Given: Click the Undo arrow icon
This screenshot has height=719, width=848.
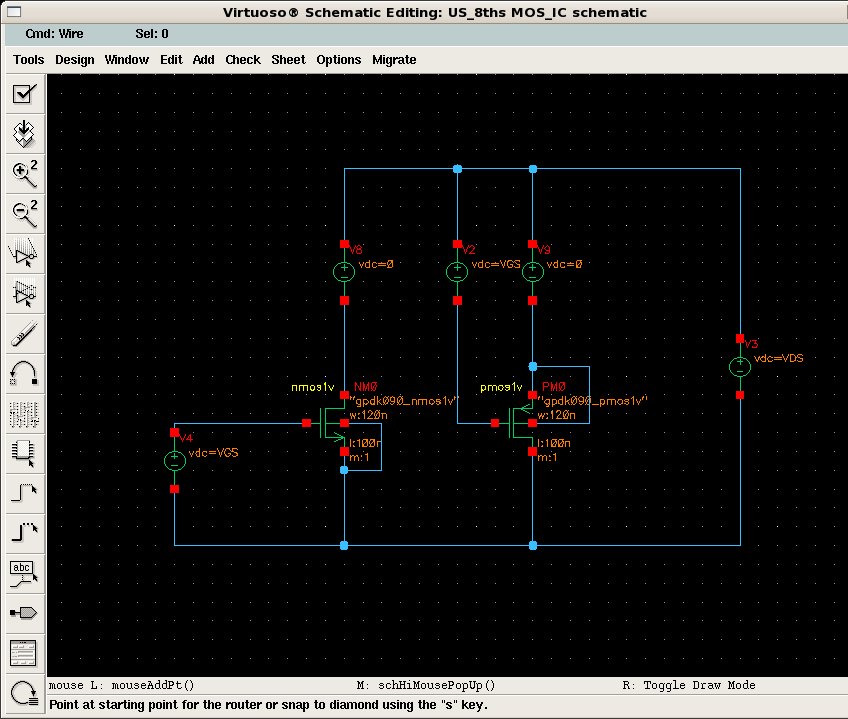Looking at the screenshot, I should point(24,374).
